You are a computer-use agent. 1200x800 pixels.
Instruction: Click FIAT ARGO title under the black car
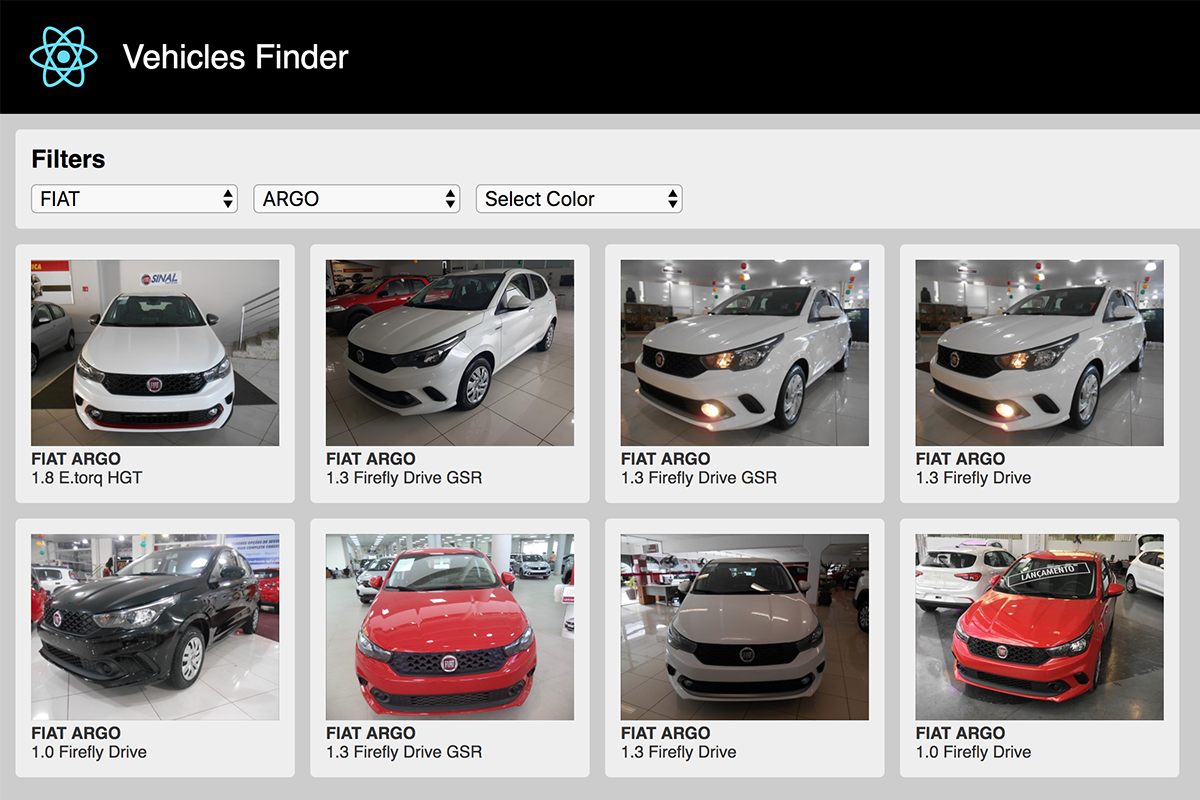point(76,733)
